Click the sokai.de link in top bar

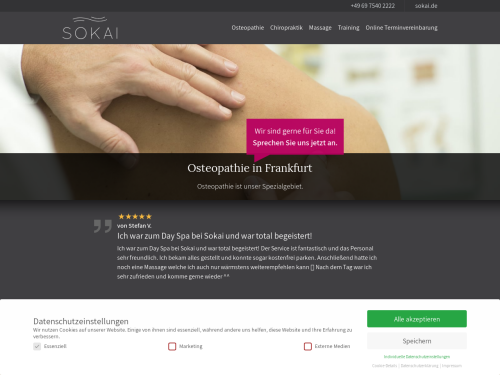tap(426, 6)
